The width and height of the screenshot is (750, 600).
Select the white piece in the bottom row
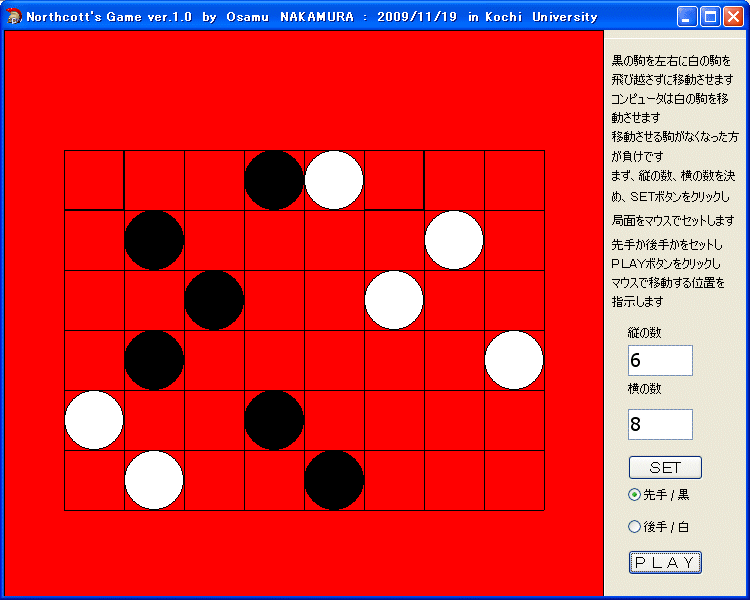point(154,480)
